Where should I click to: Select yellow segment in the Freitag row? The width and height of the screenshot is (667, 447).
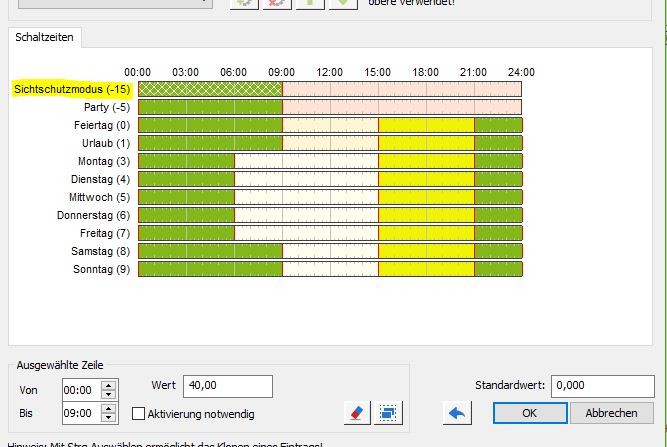coord(427,233)
